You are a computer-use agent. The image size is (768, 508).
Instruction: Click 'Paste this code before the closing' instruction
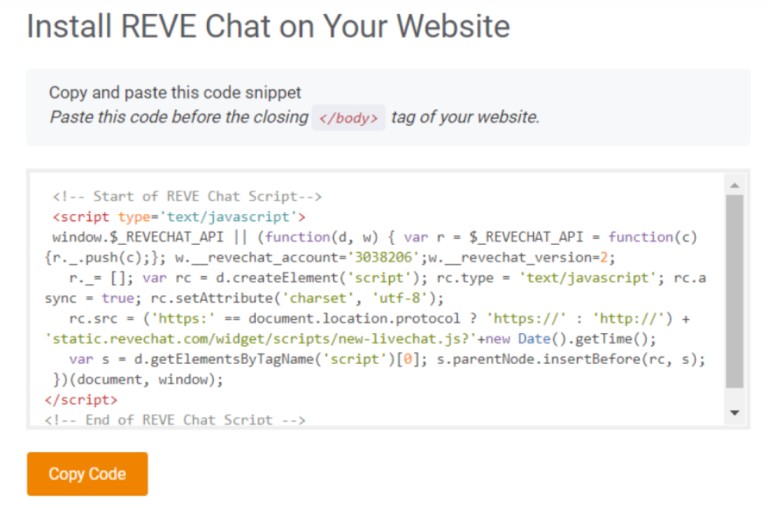tap(179, 118)
